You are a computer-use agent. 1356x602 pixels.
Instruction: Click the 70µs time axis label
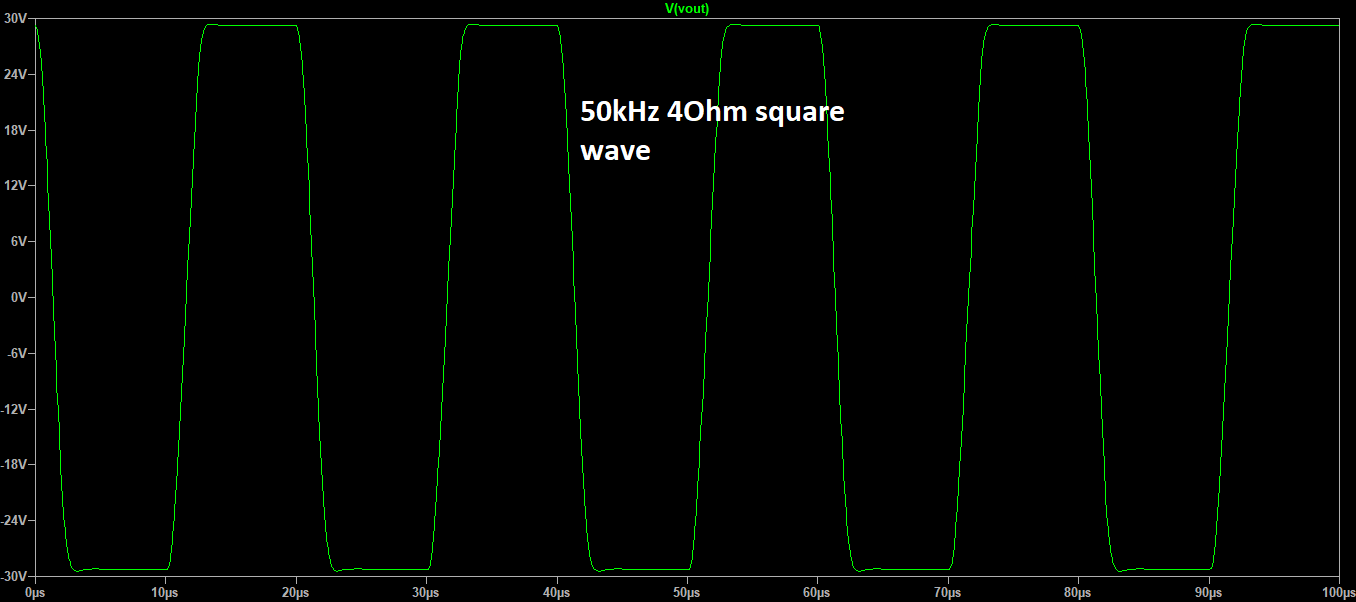[x=948, y=594]
